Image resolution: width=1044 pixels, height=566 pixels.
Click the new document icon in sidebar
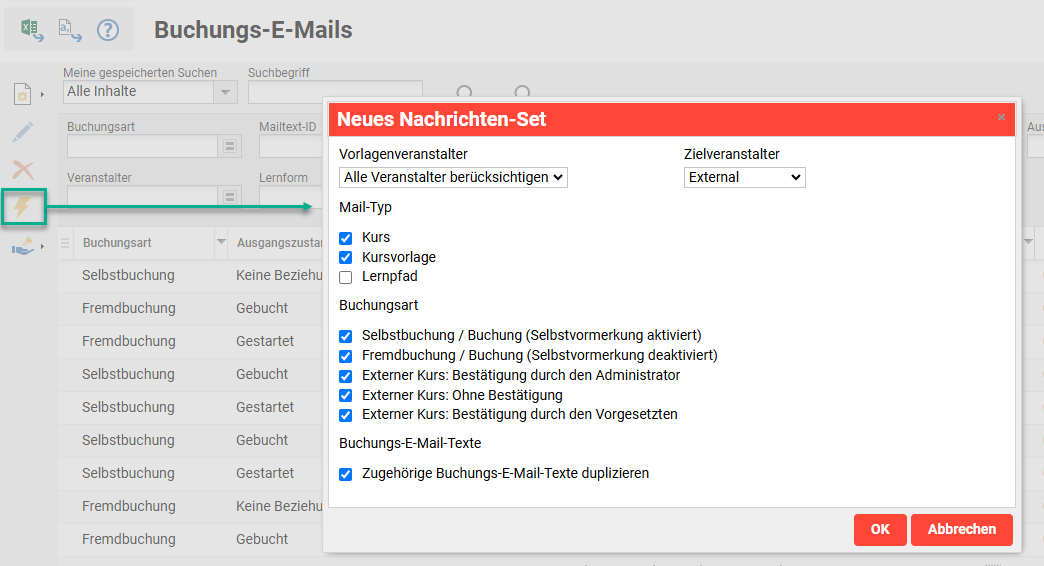point(23,94)
